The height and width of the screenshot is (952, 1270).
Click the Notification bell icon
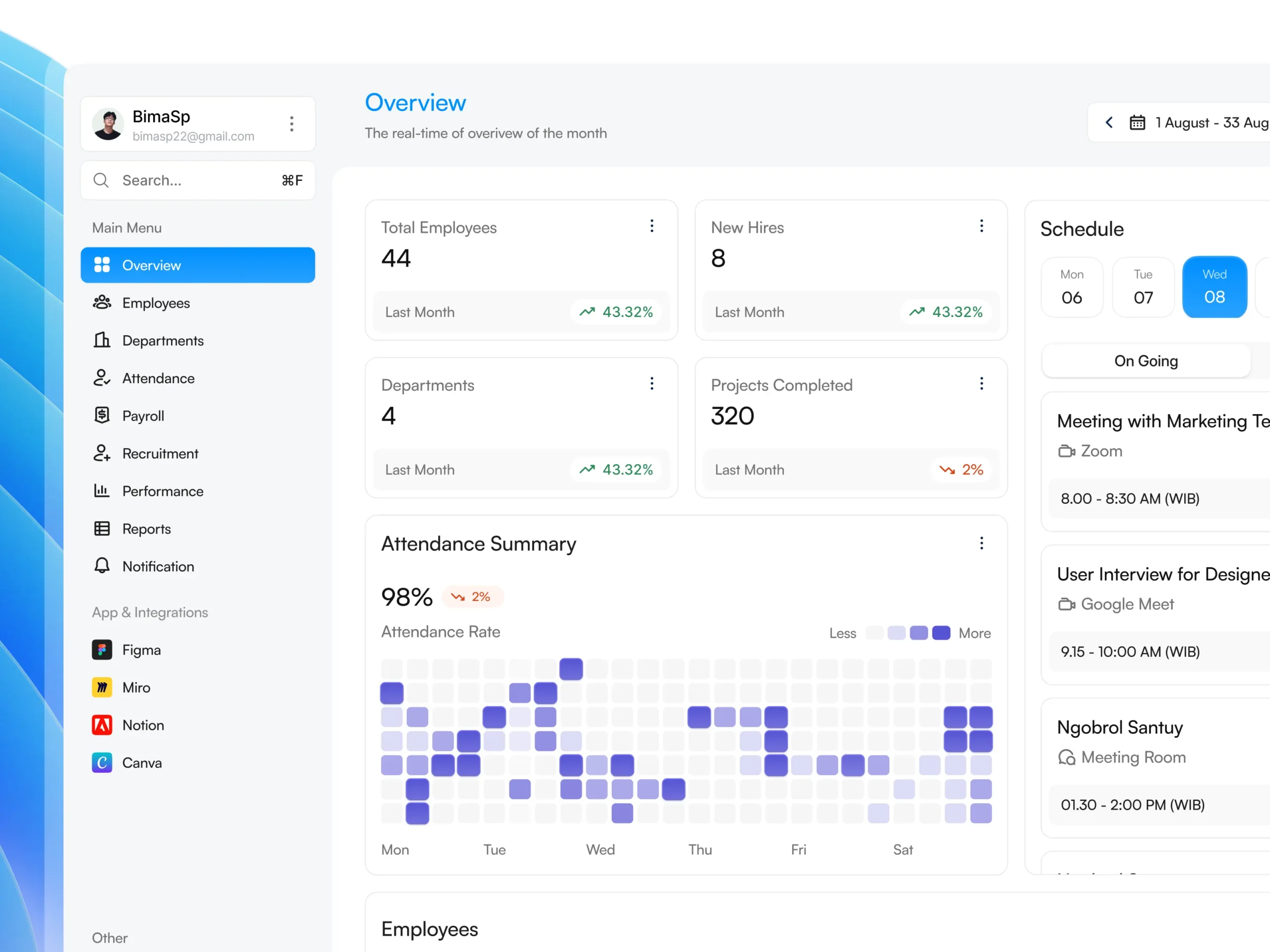102,566
